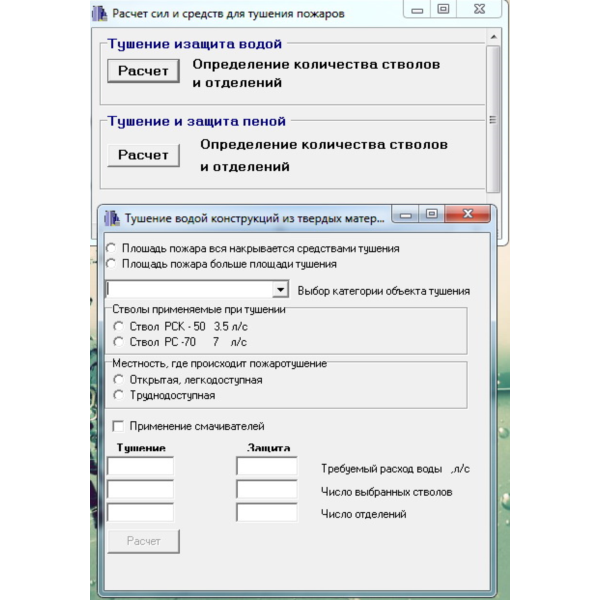Click Расчет button under Тушение изащита водой

coord(143,71)
